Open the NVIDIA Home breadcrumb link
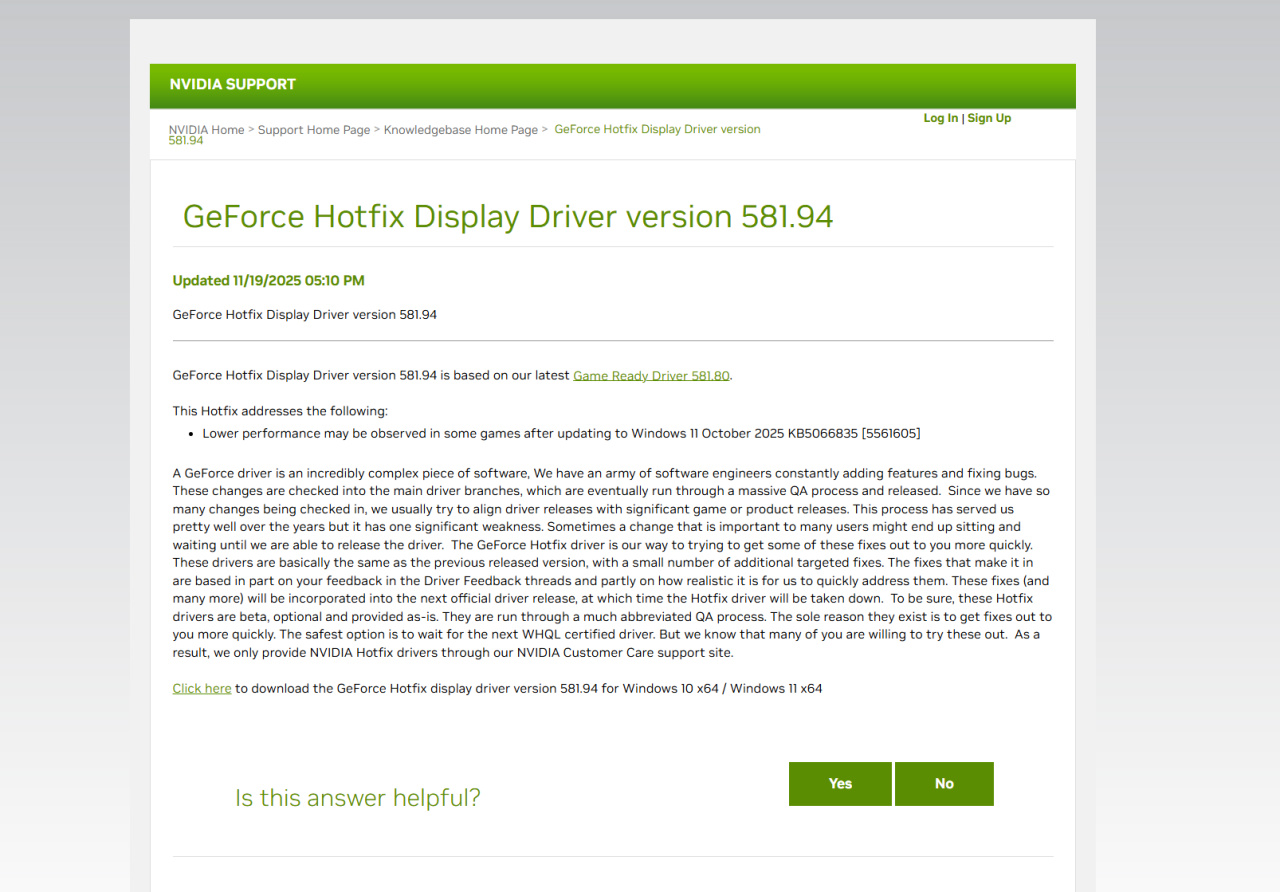 [206, 130]
